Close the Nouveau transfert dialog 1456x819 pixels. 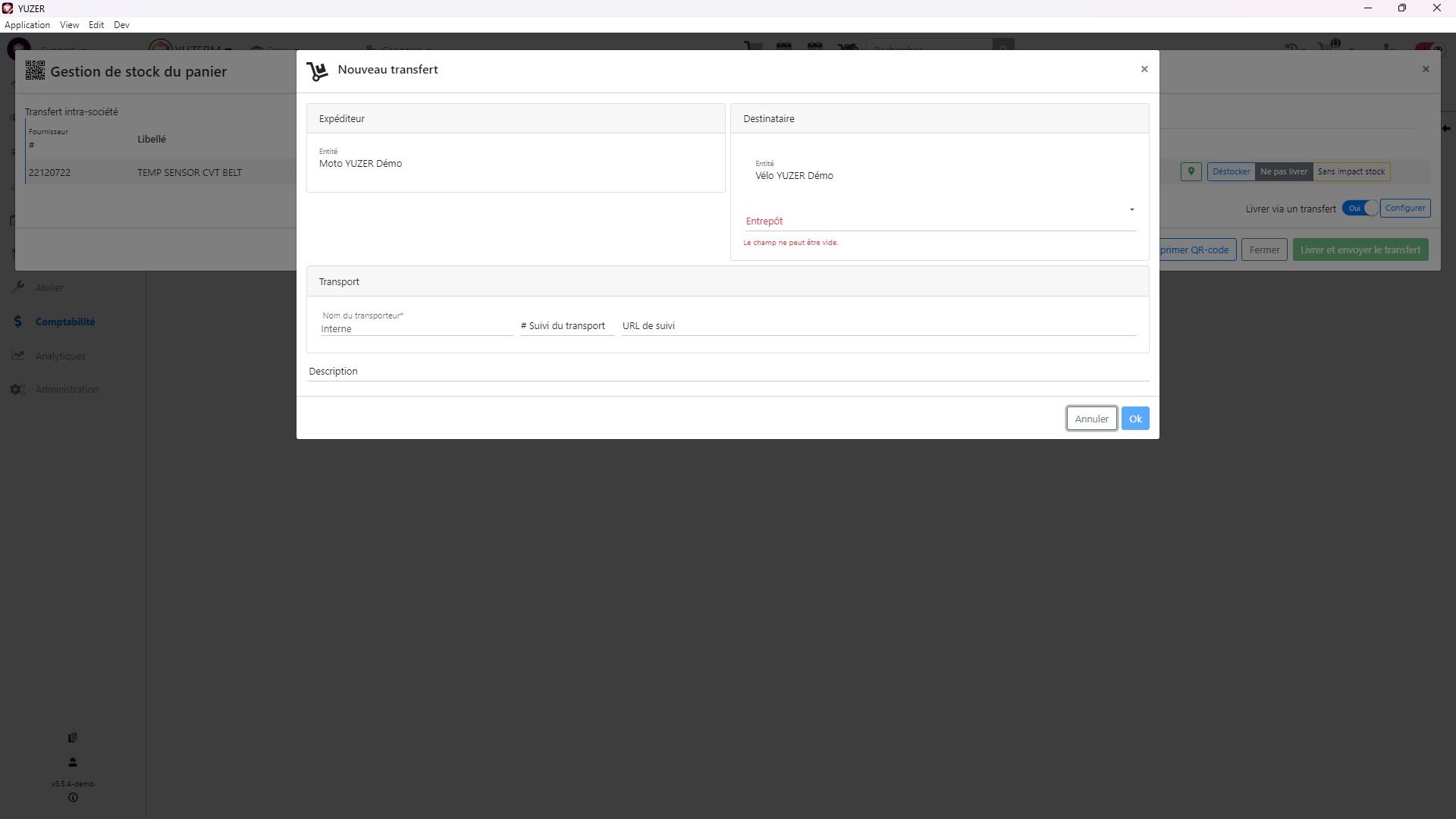[x=1144, y=69]
